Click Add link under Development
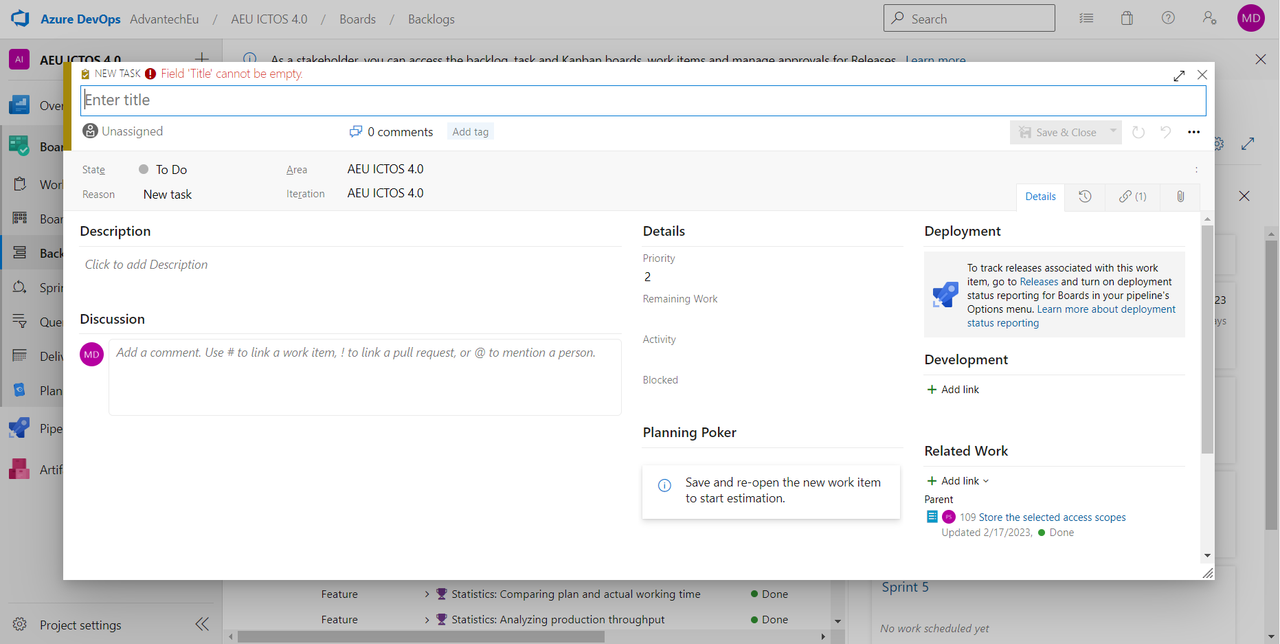 coord(953,389)
